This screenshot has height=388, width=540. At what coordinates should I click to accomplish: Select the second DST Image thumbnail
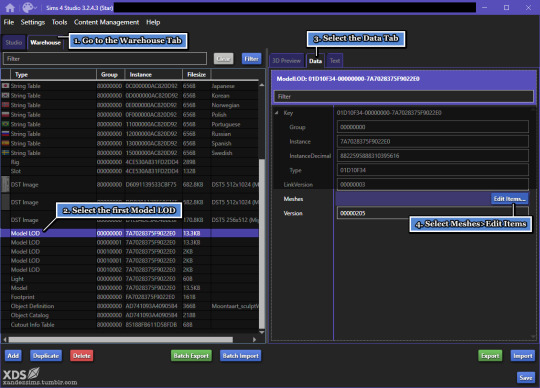[x=6, y=202]
